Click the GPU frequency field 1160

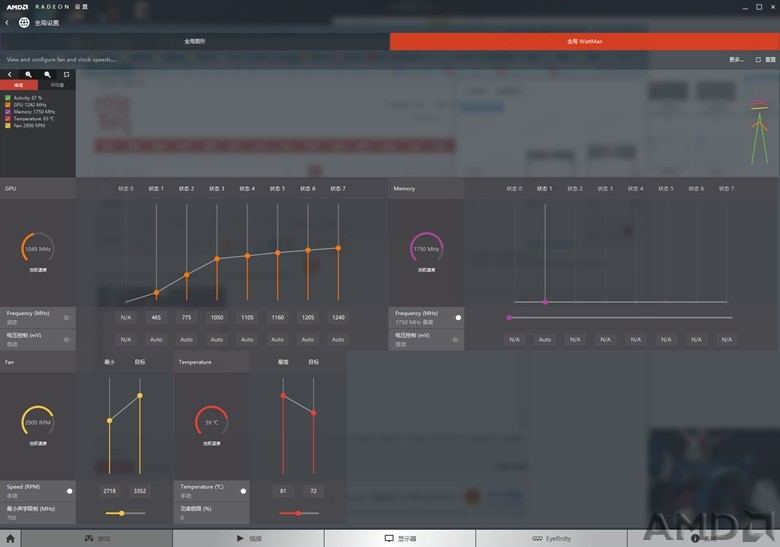pos(278,317)
